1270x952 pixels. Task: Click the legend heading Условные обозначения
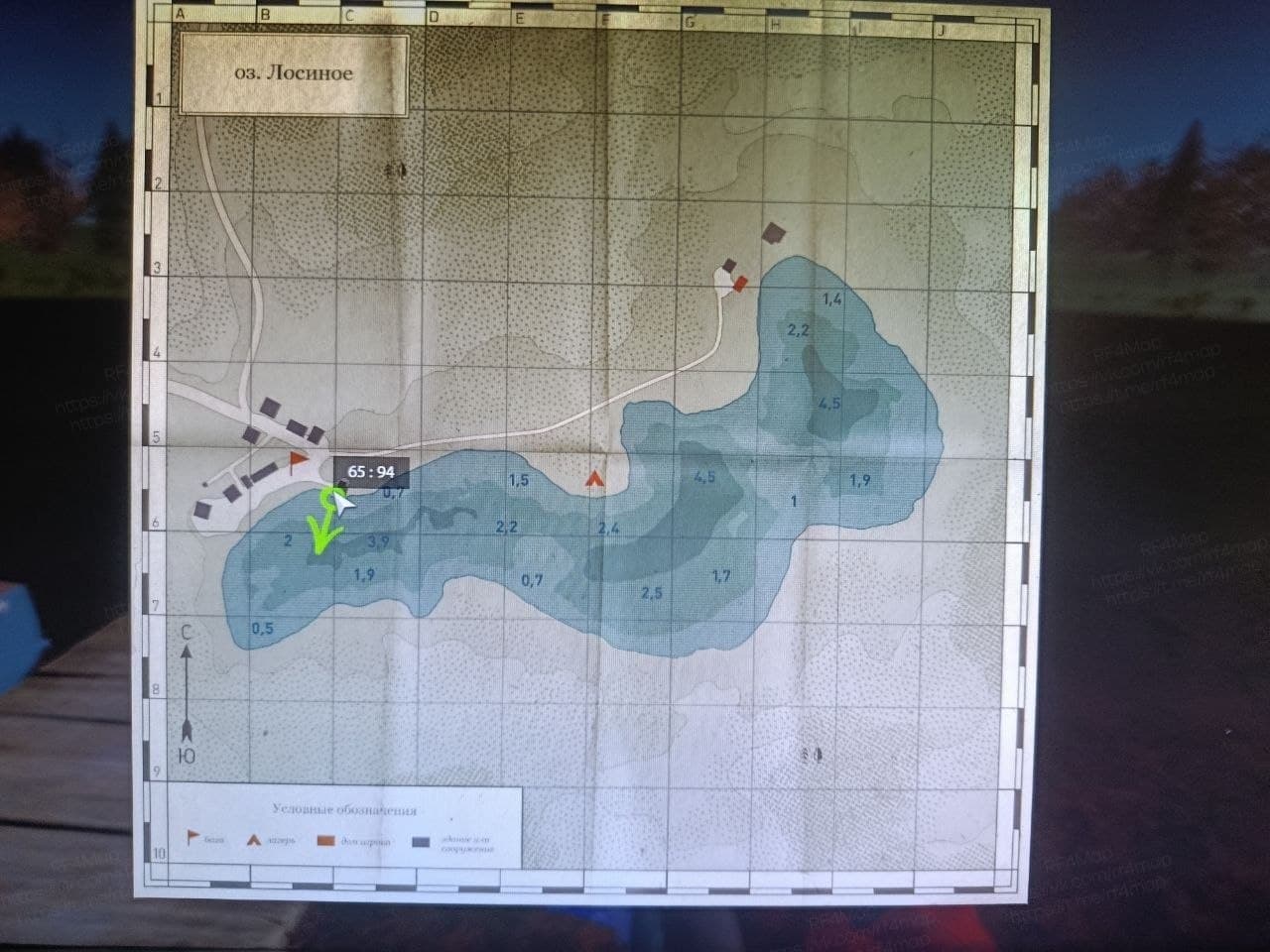point(344,810)
